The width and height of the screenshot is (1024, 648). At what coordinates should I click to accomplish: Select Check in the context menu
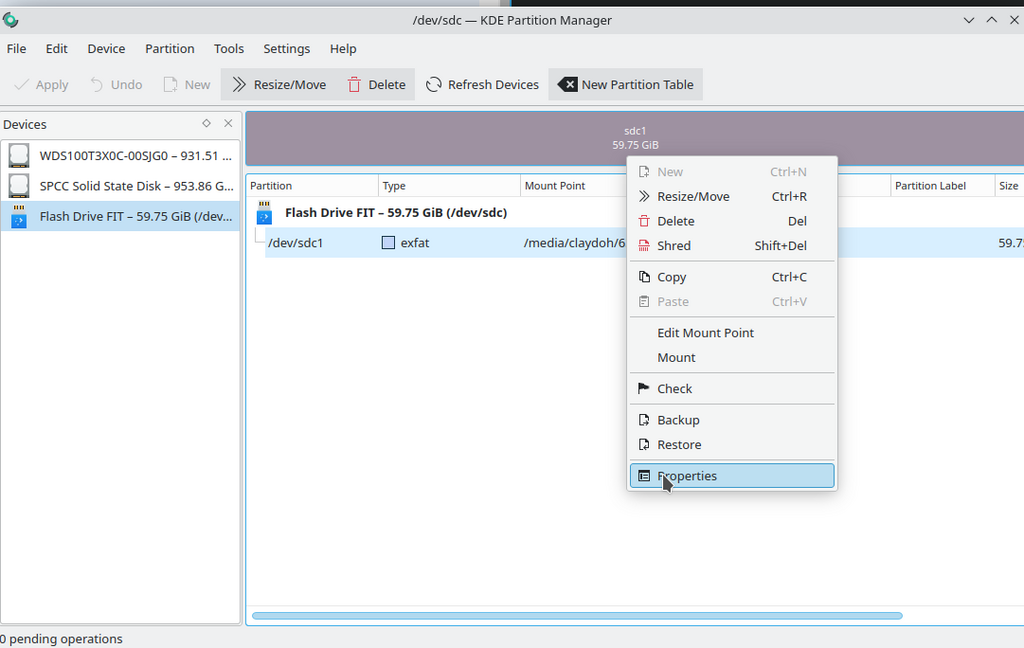pos(674,389)
